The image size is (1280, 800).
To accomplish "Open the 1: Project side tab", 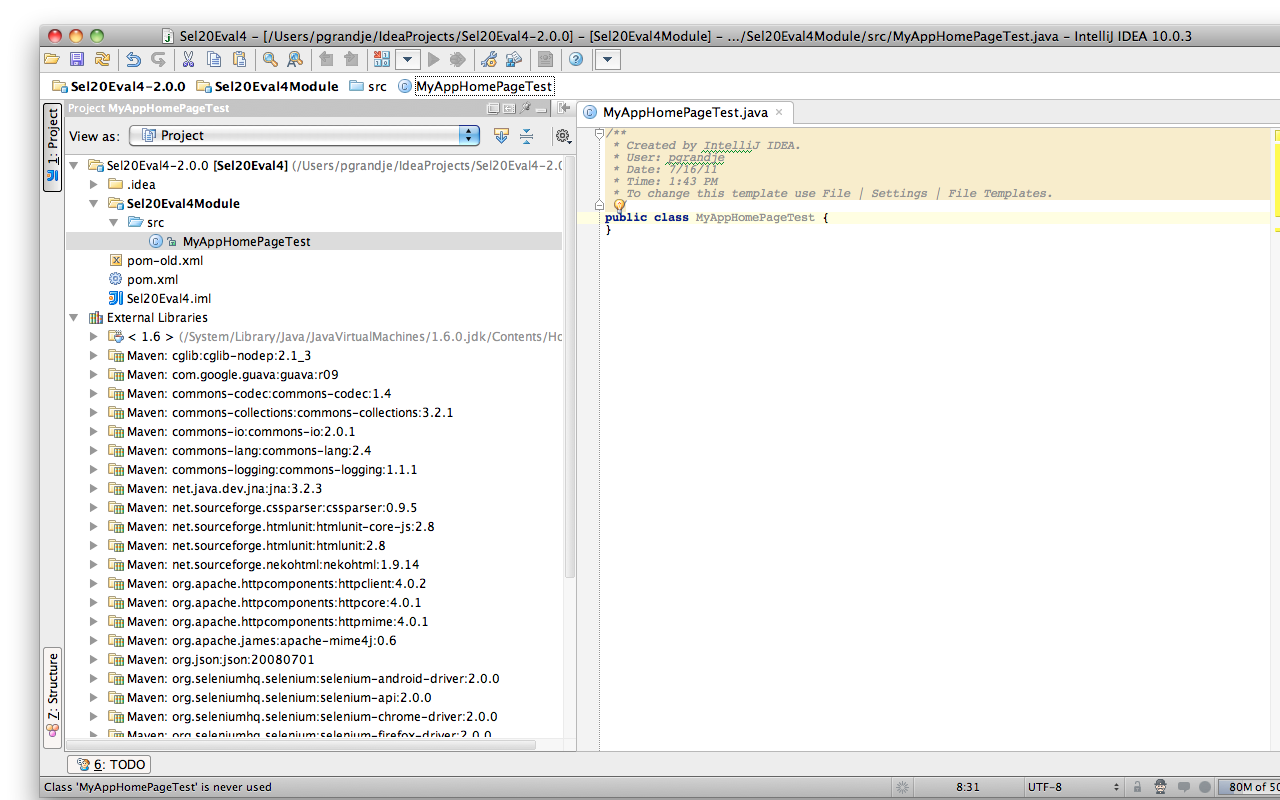I will [52, 147].
